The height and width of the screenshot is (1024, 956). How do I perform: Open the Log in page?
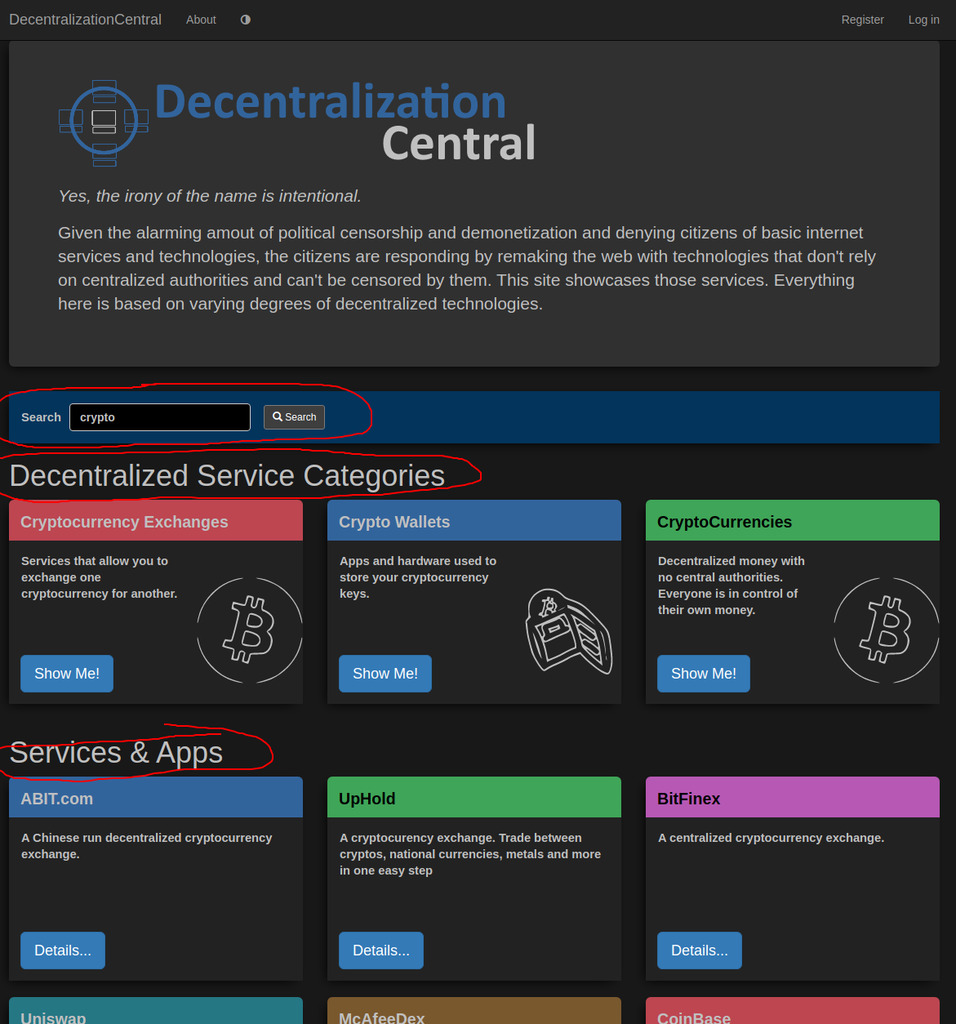923,20
